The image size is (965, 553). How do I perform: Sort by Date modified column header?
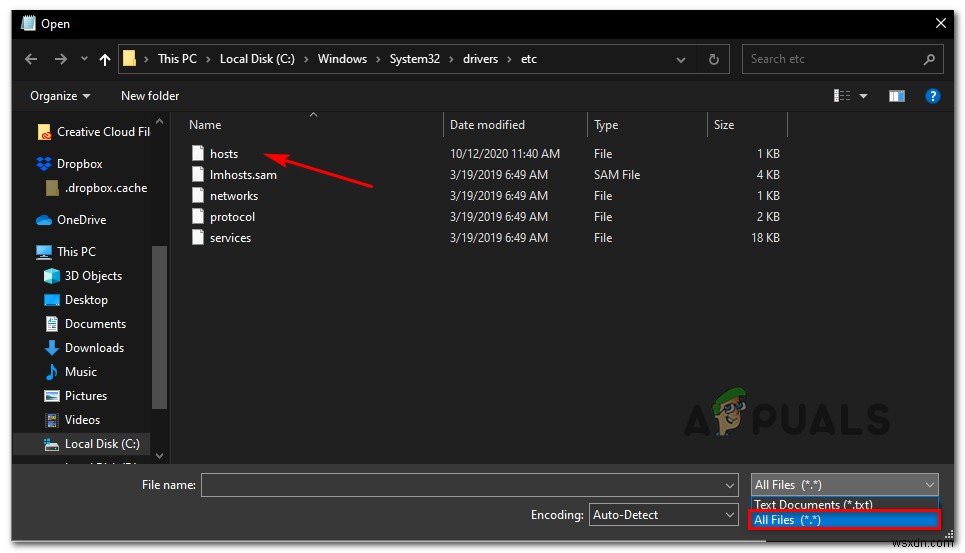[487, 125]
